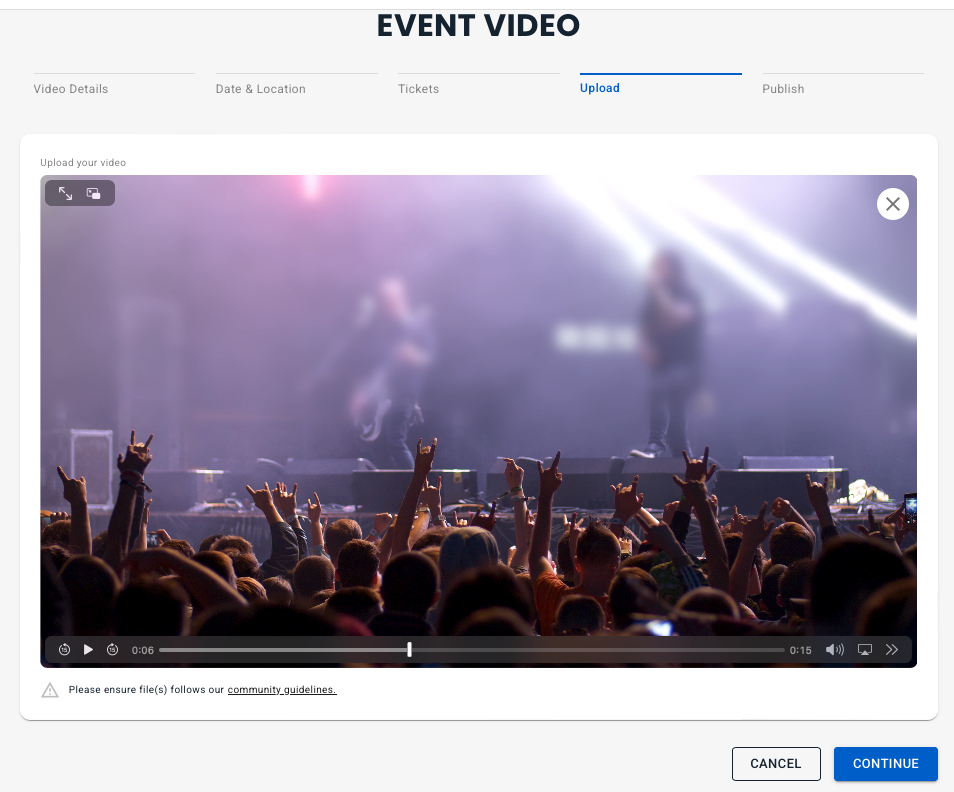Screen dimensions: 954x792
Task: Open AirPlay casting options
Action: 865,650
